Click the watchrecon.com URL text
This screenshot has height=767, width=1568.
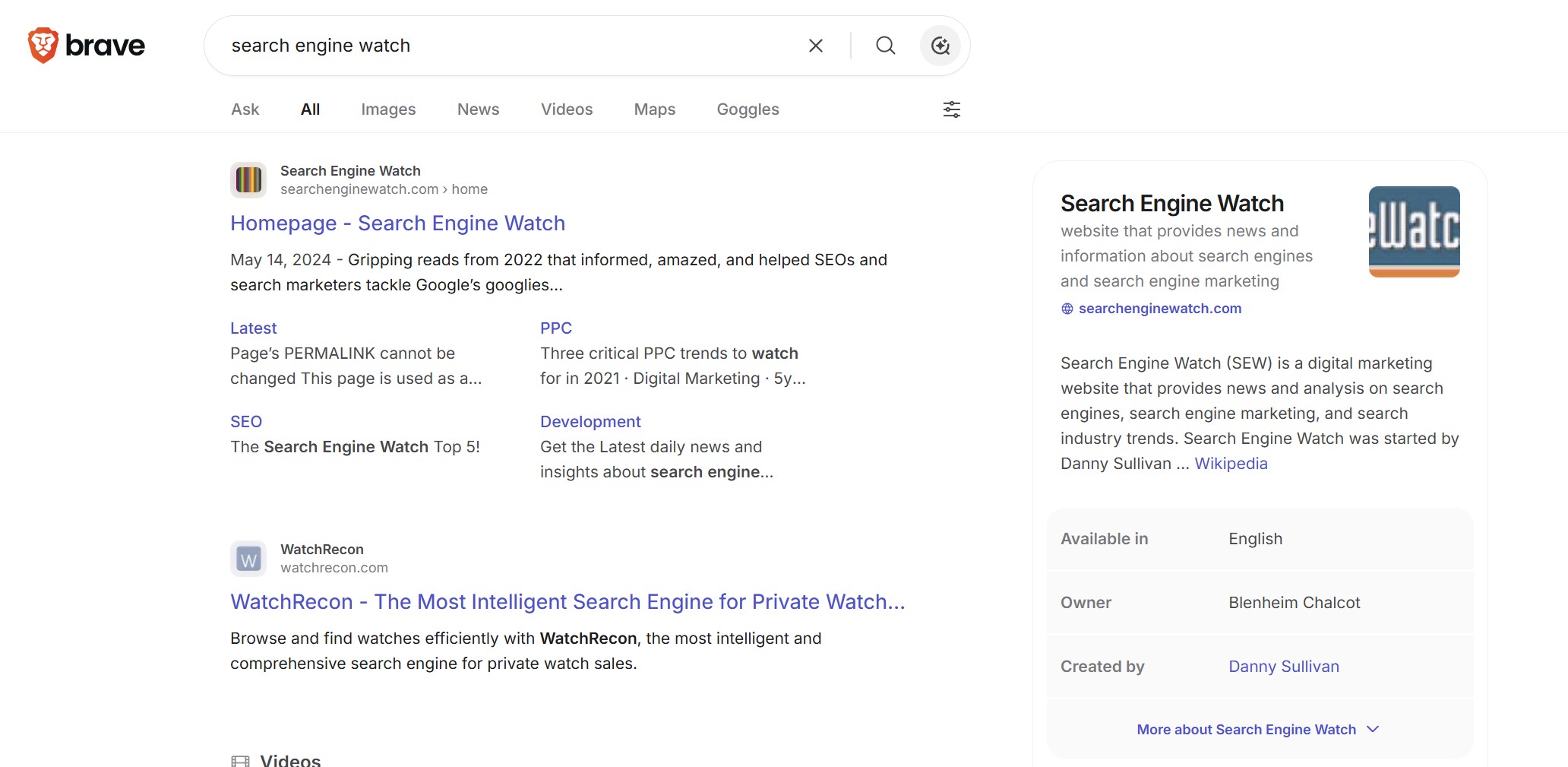tap(334, 568)
